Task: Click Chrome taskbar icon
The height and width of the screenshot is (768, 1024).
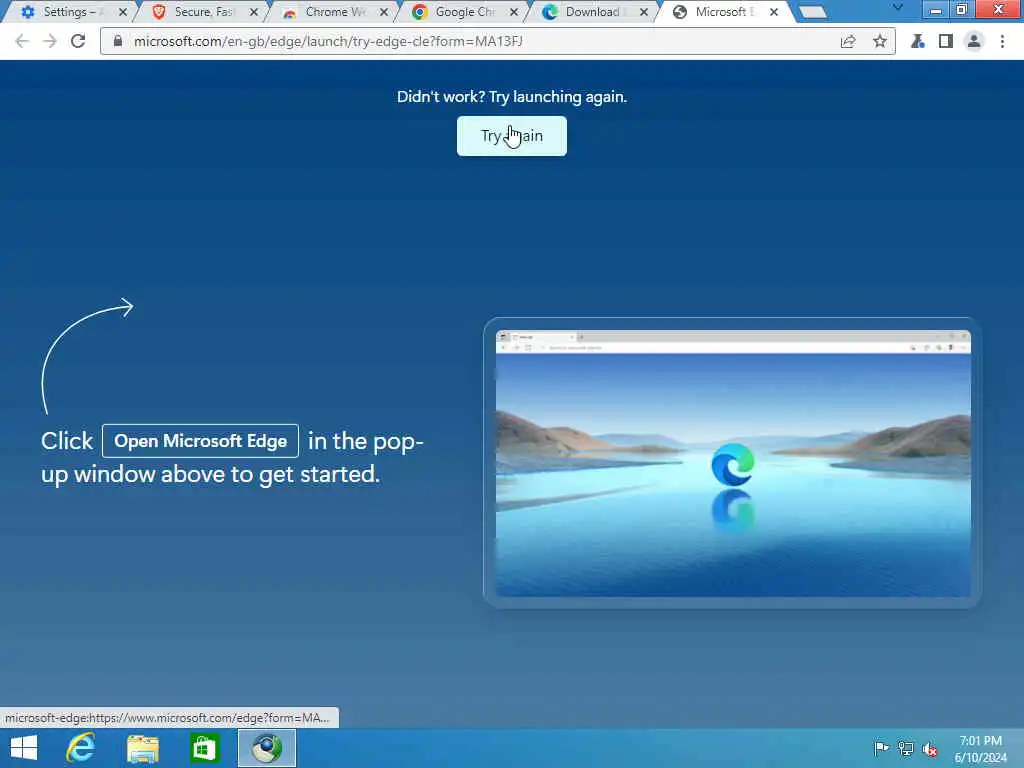Action: [267, 748]
